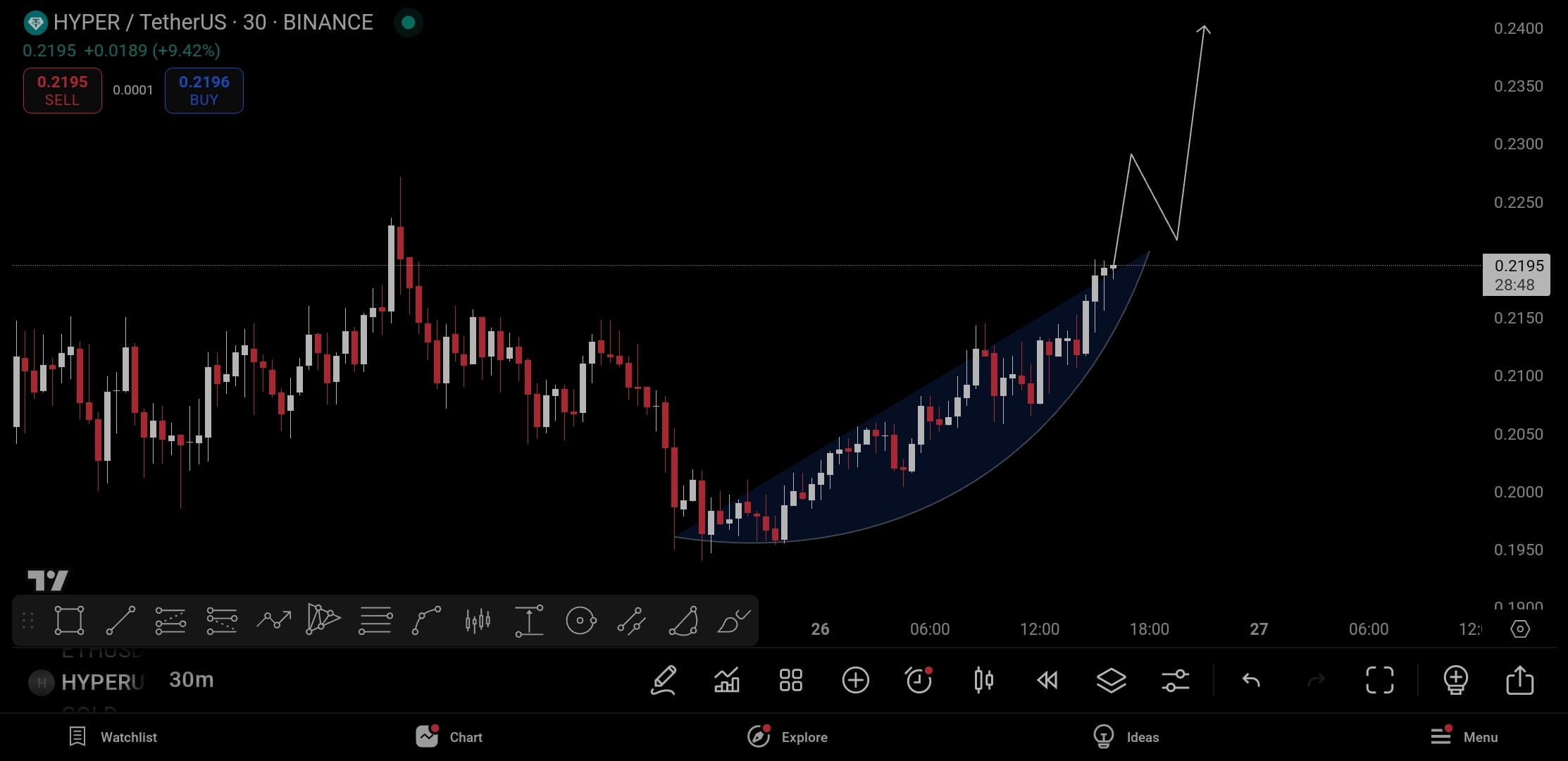The width and height of the screenshot is (1568, 761).
Task: Select the zigzag Path arrow tool
Action: coord(273,621)
